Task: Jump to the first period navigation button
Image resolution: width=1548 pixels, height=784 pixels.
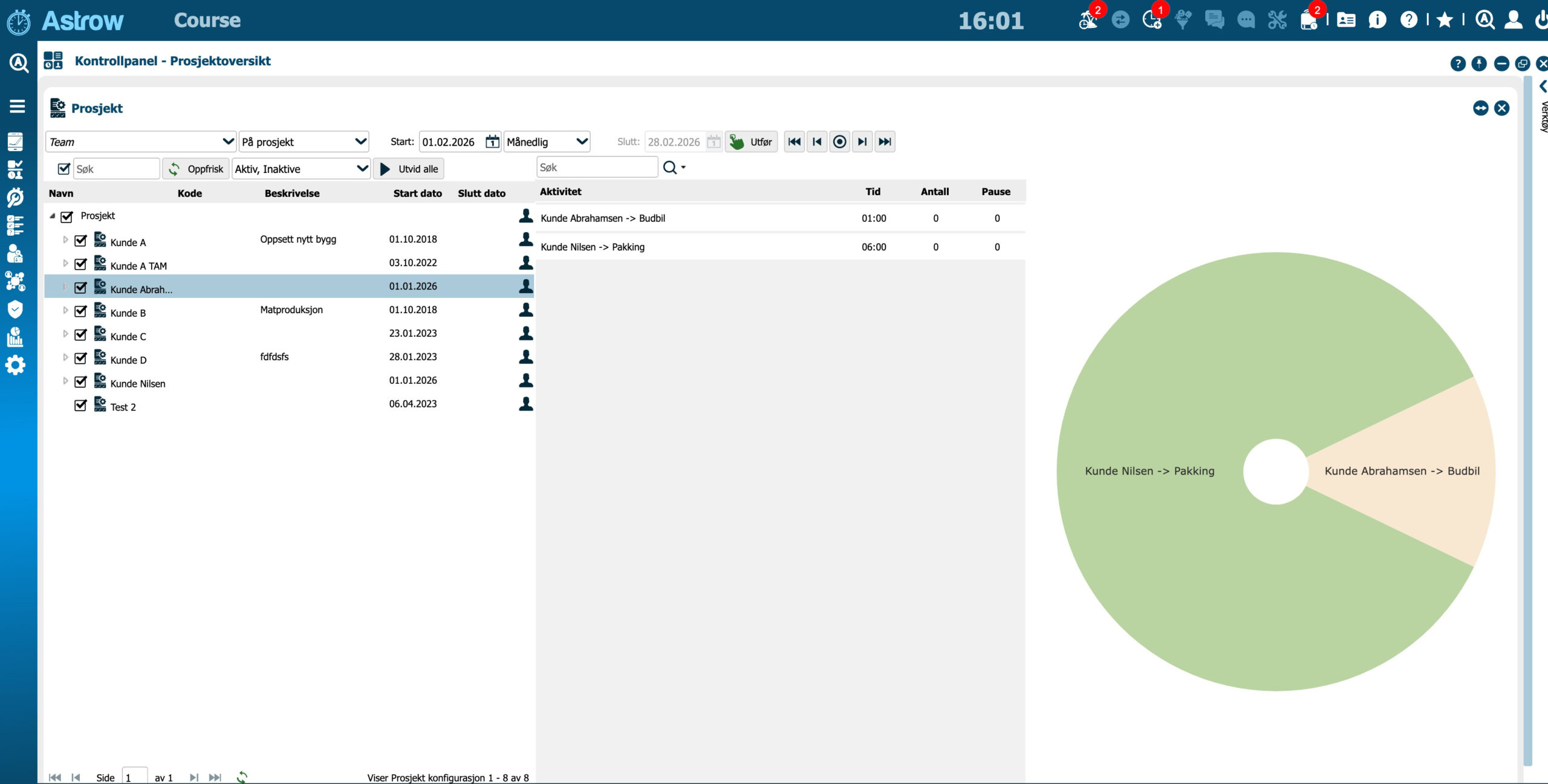Action: [x=794, y=141]
